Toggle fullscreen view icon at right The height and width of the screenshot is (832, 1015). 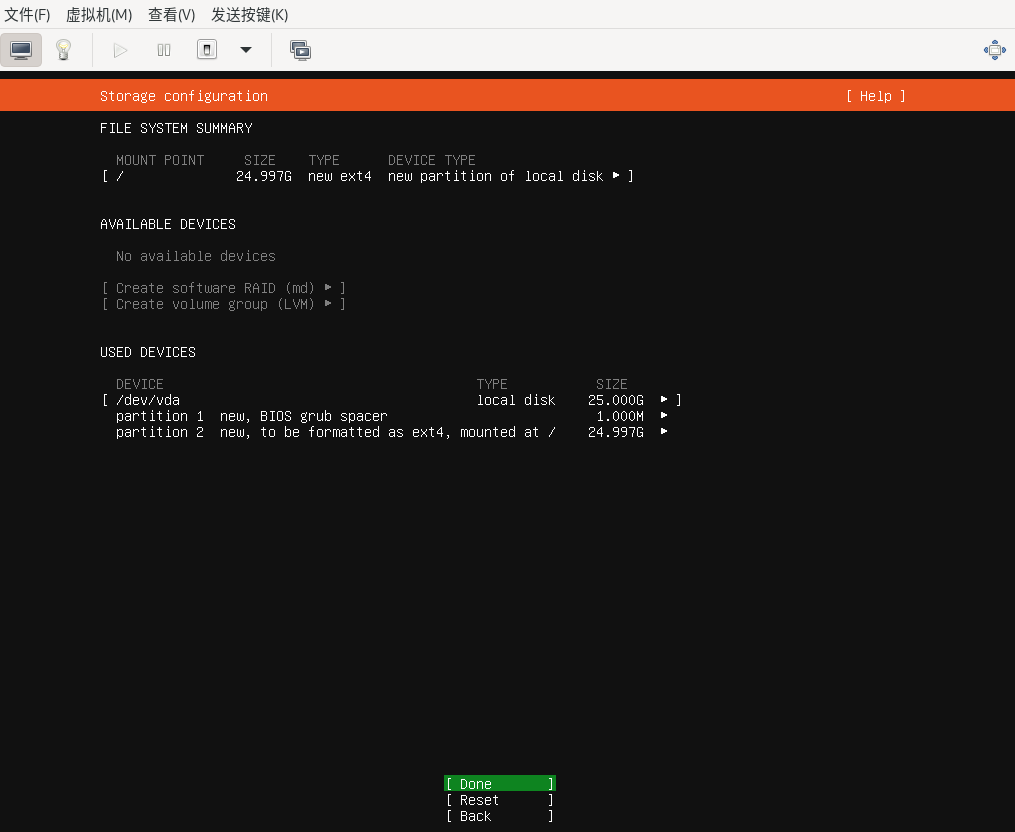[994, 50]
